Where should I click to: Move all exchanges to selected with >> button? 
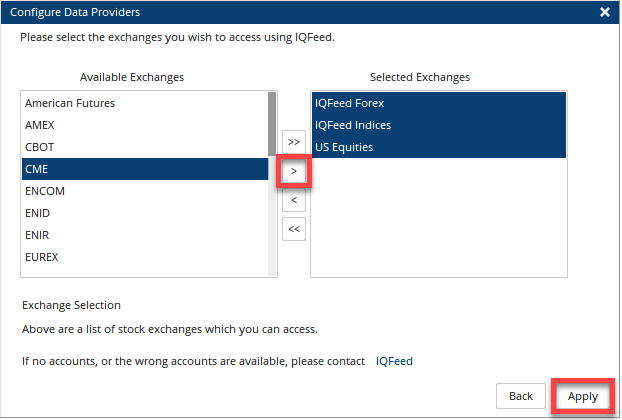click(x=294, y=142)
